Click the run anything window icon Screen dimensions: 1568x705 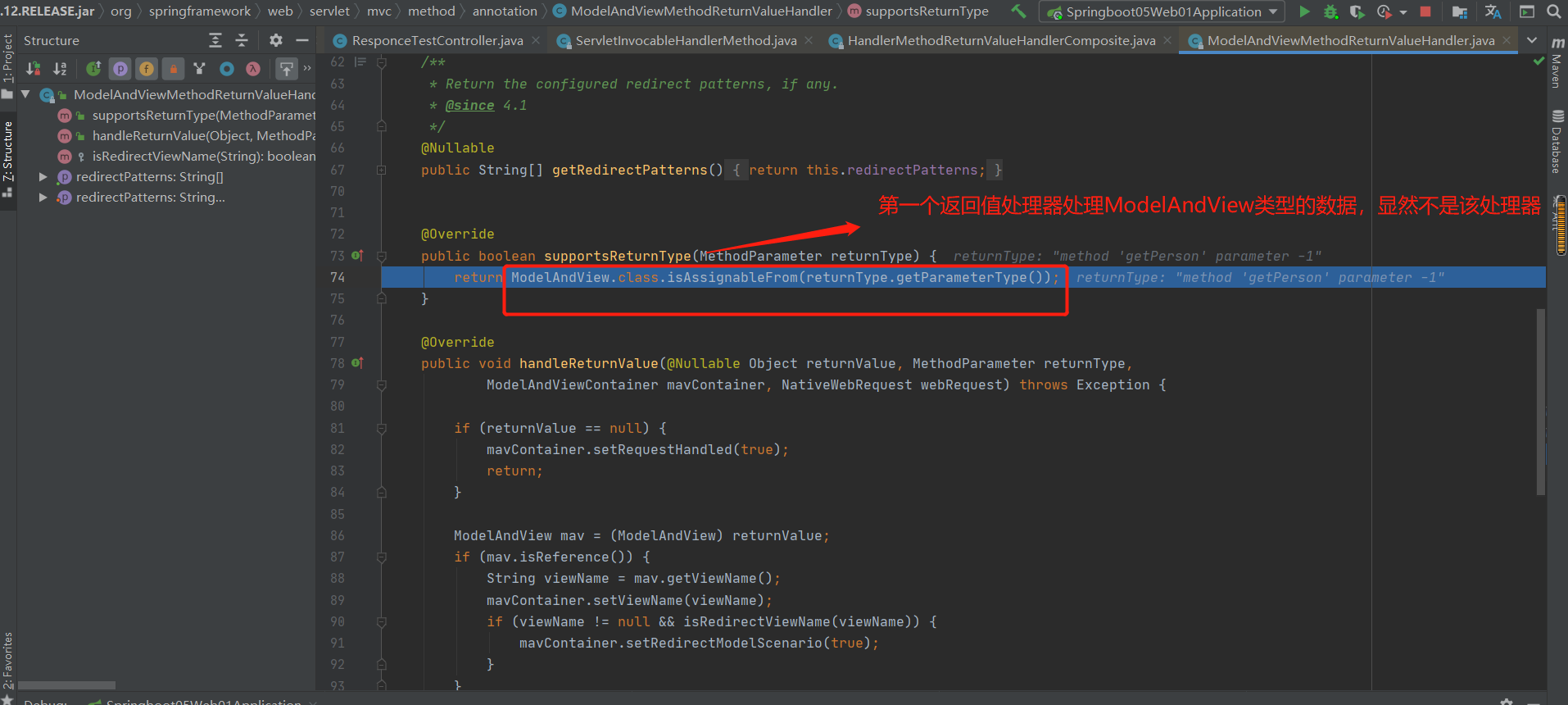click(1527, 11)
